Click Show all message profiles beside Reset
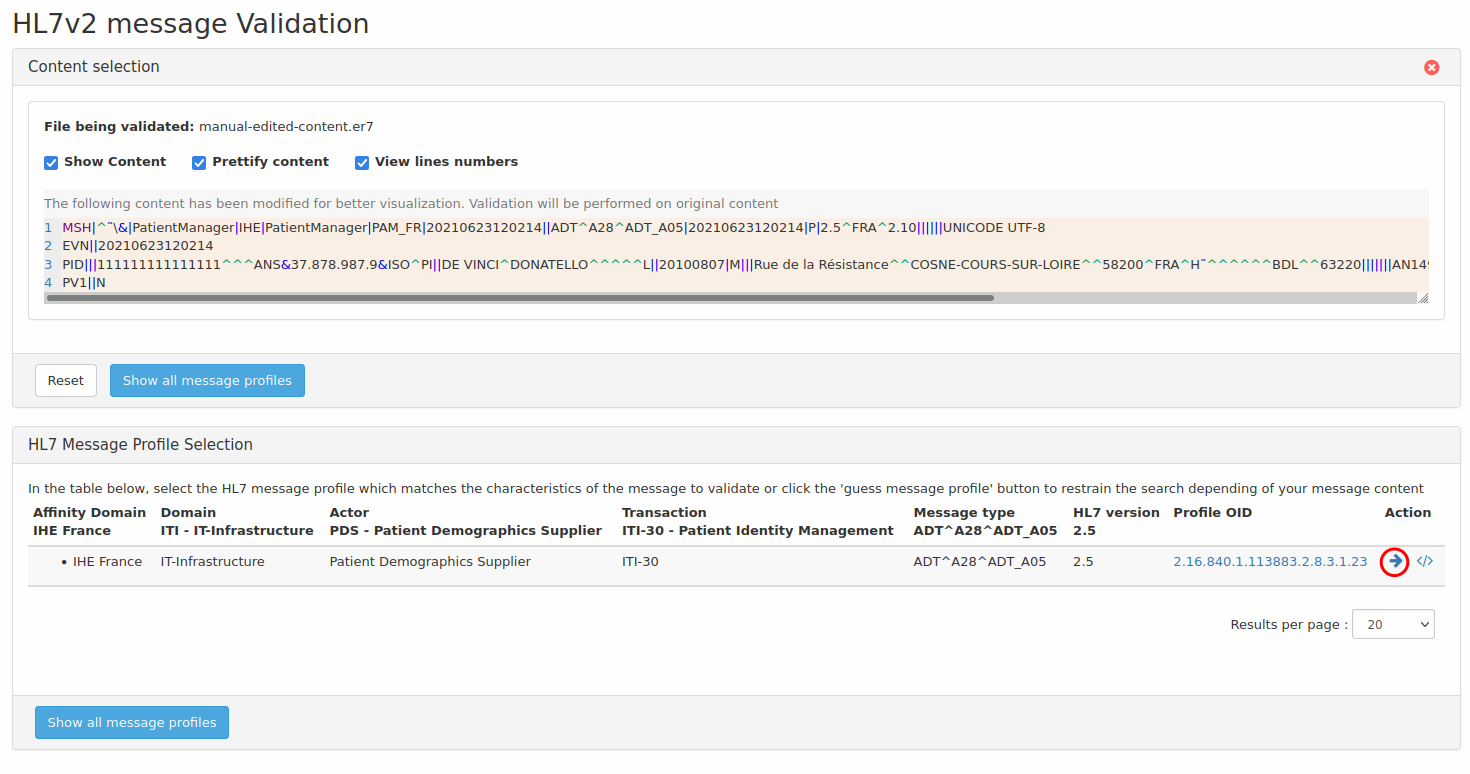This screenshot has height=774, width=1470. [207, 380]
